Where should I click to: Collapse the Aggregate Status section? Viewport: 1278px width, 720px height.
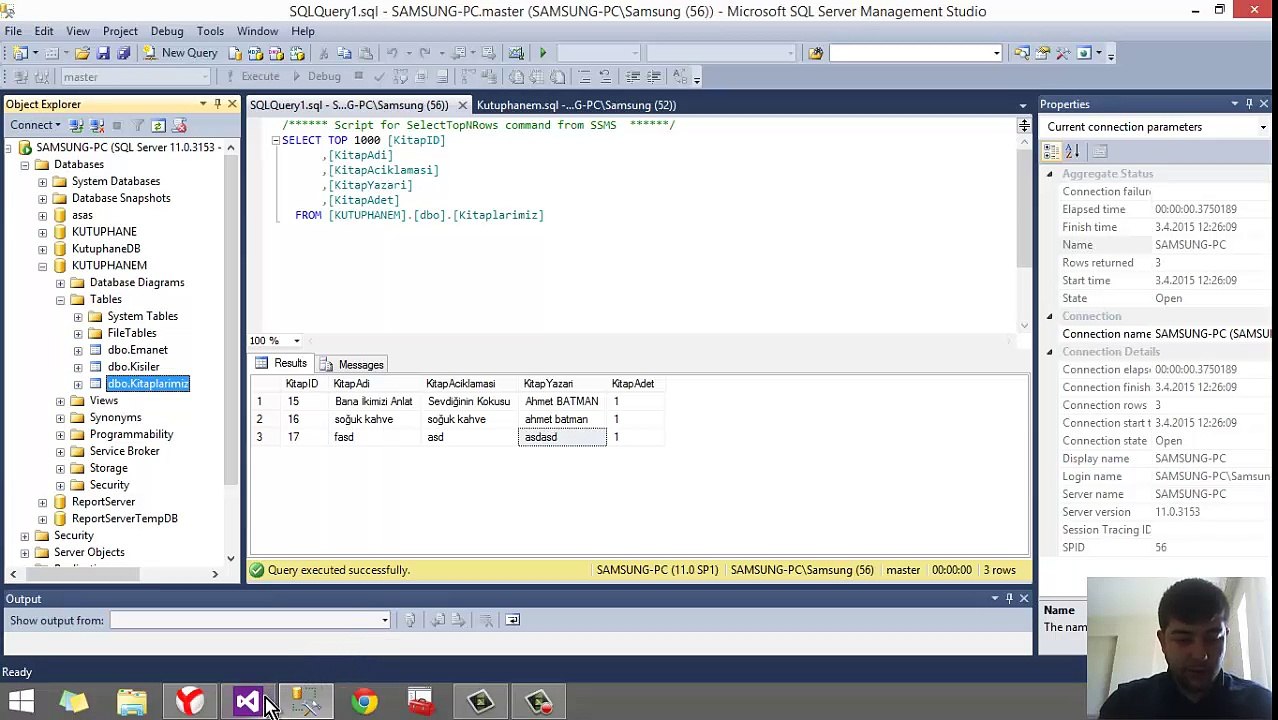coord(1050,174)
